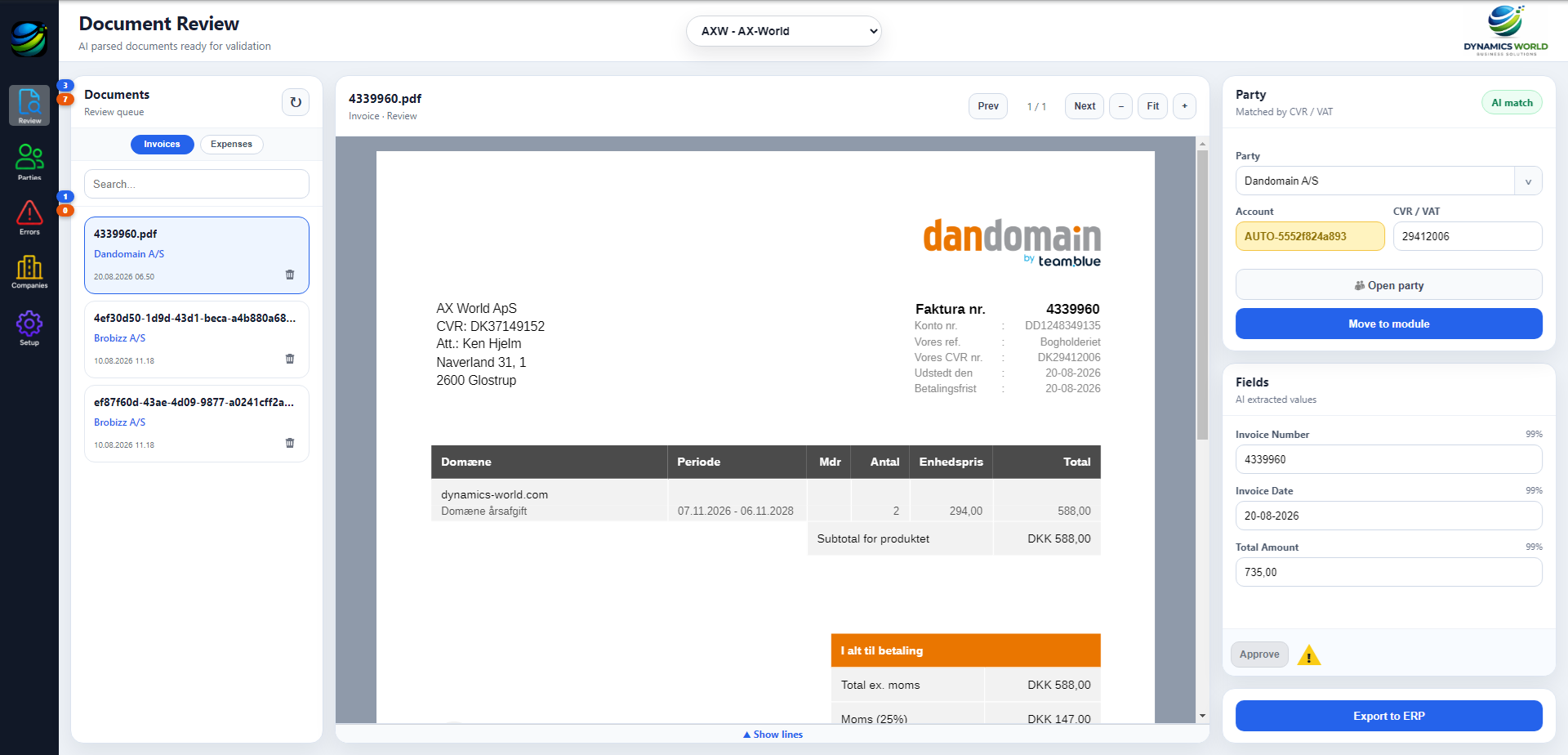This screenshot has width=1568, height=755.
Task: Click the Total Amount field
Action: [x=1388, y=572]
